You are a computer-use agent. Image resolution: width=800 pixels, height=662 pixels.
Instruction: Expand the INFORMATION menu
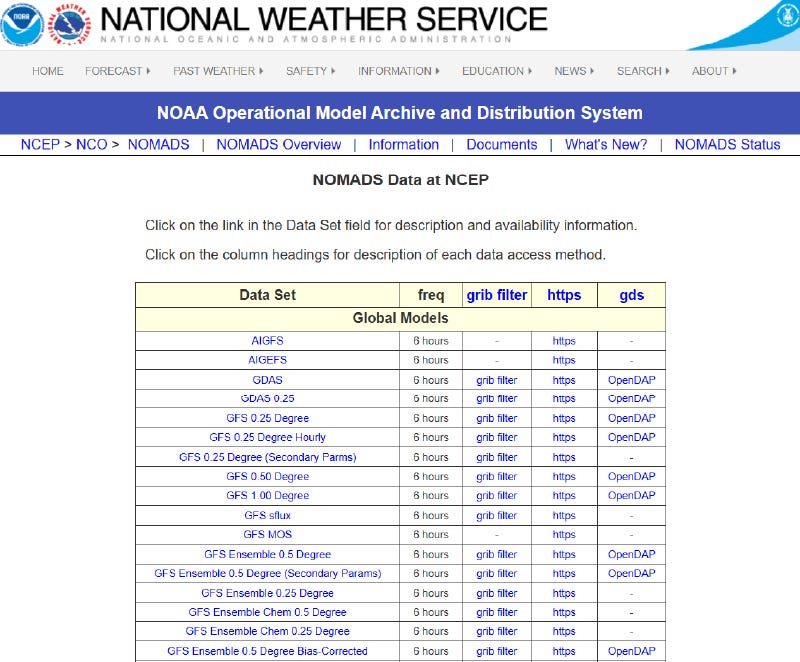[x=398, y=71]
